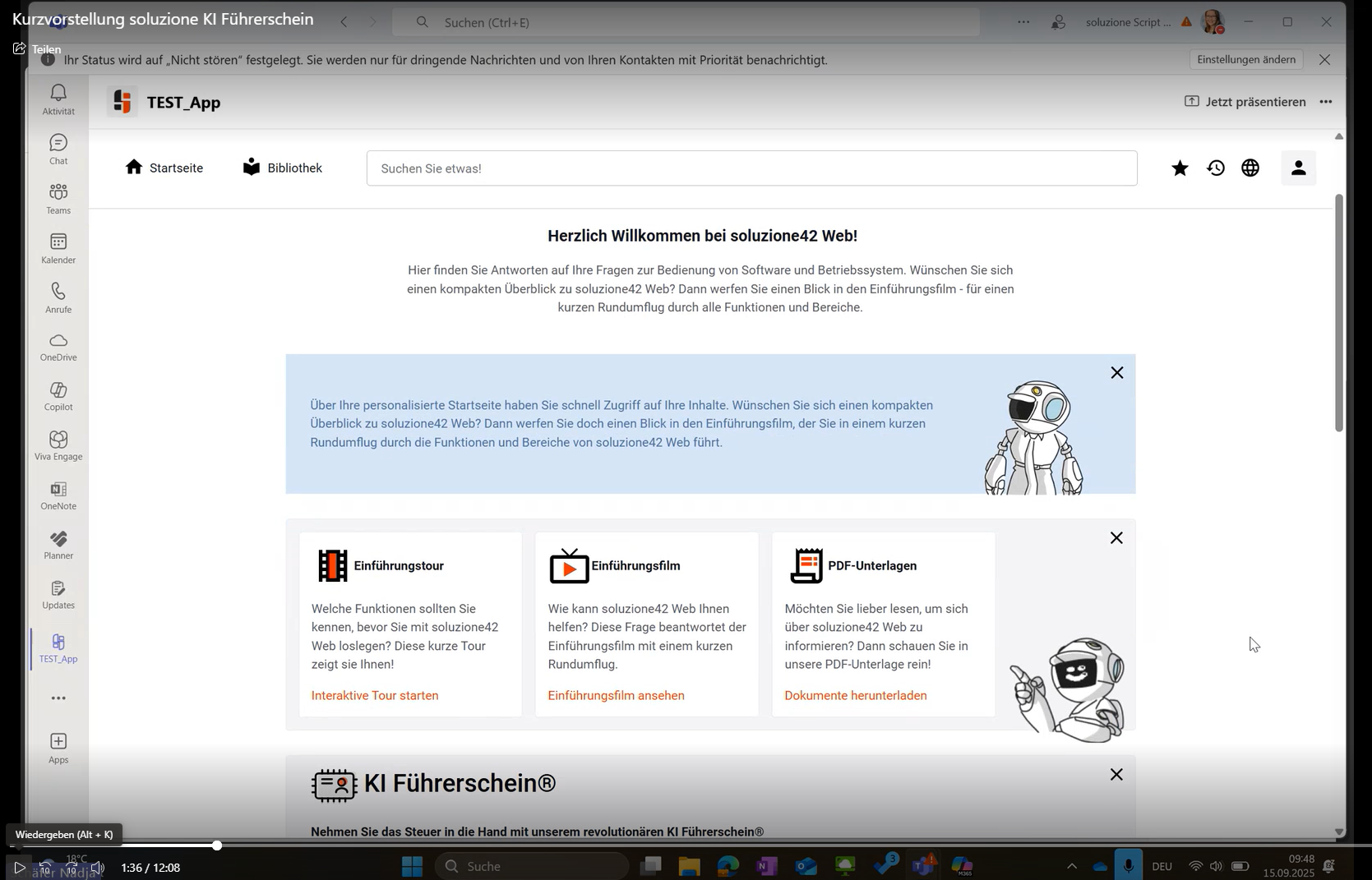
Task: Open Planner in the Teams sidebar
Action: click(58, 544)
